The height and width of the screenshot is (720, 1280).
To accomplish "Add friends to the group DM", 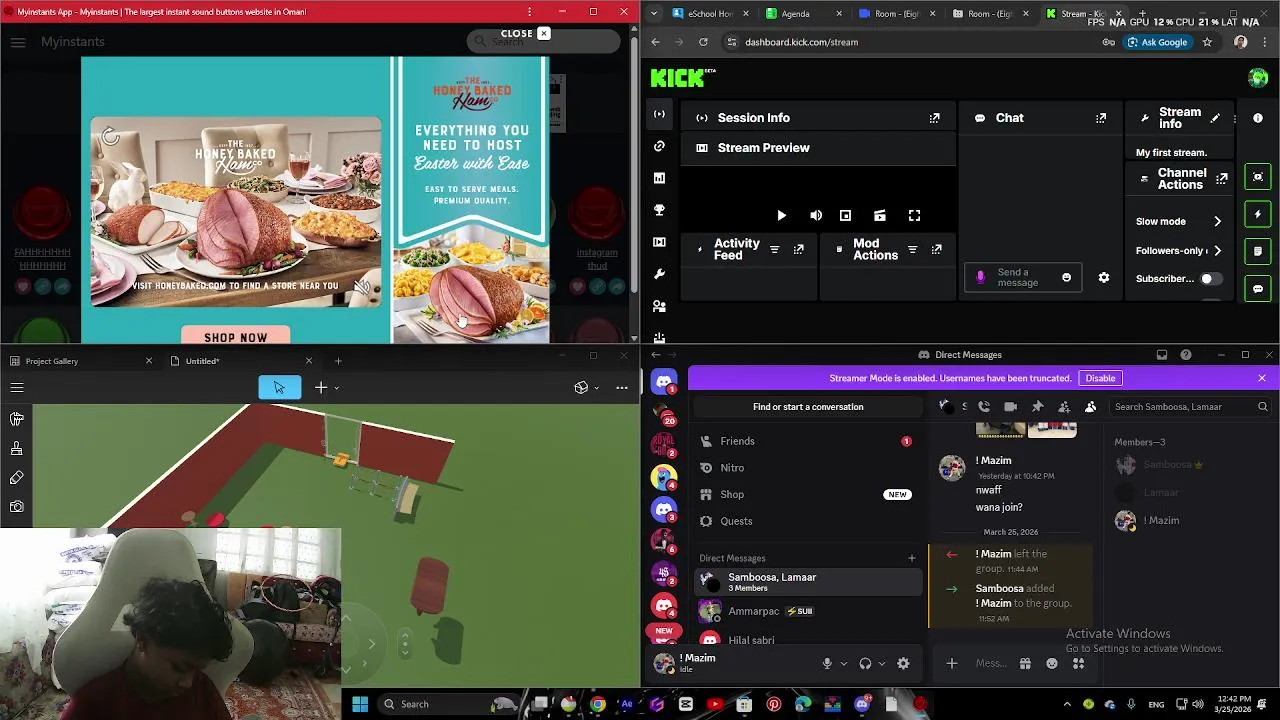I will click(x=1064, y=407).
